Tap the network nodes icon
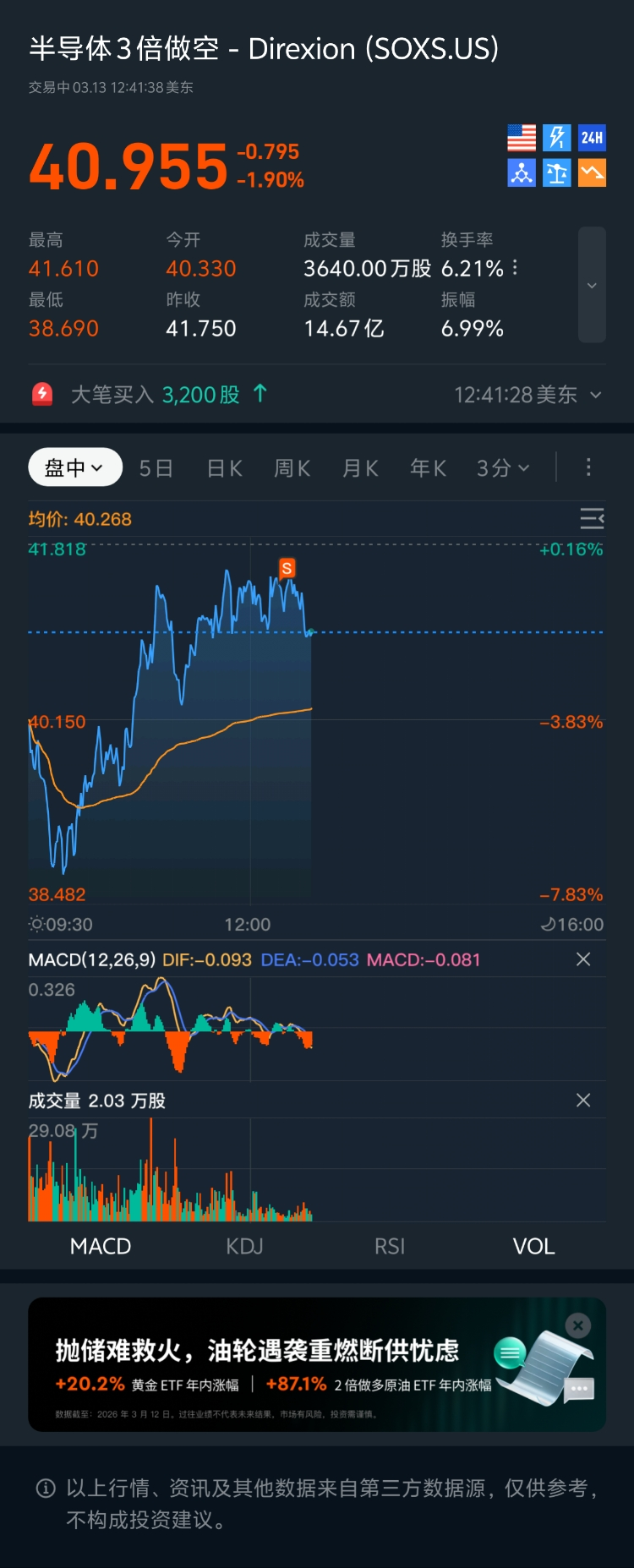This screenshot has height=1568, width=634. [522, 173]
